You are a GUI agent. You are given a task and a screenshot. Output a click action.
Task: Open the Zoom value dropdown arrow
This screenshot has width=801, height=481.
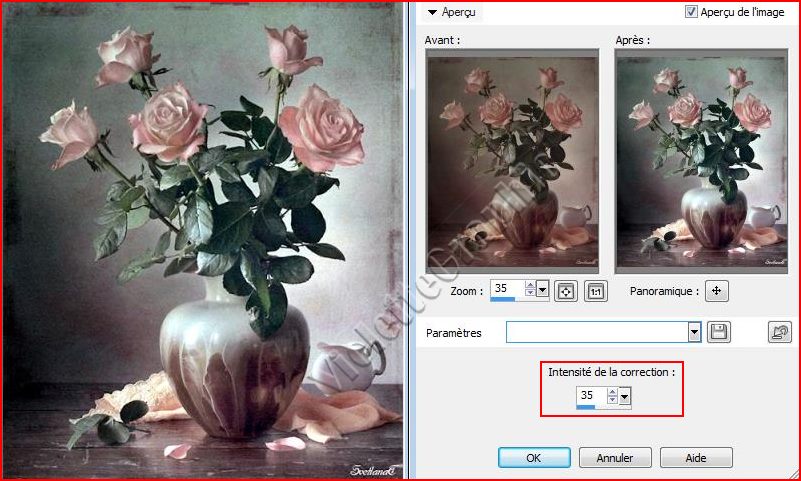point(543,290)
